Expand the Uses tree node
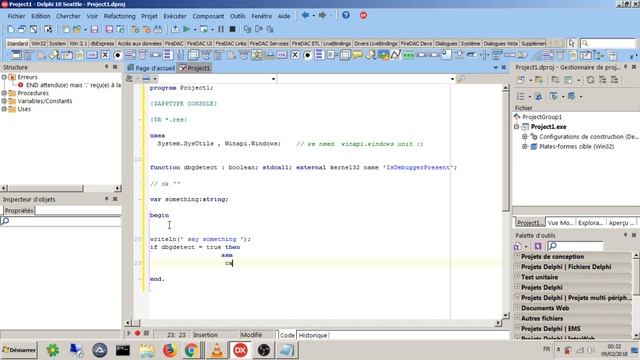 point(4,109)
